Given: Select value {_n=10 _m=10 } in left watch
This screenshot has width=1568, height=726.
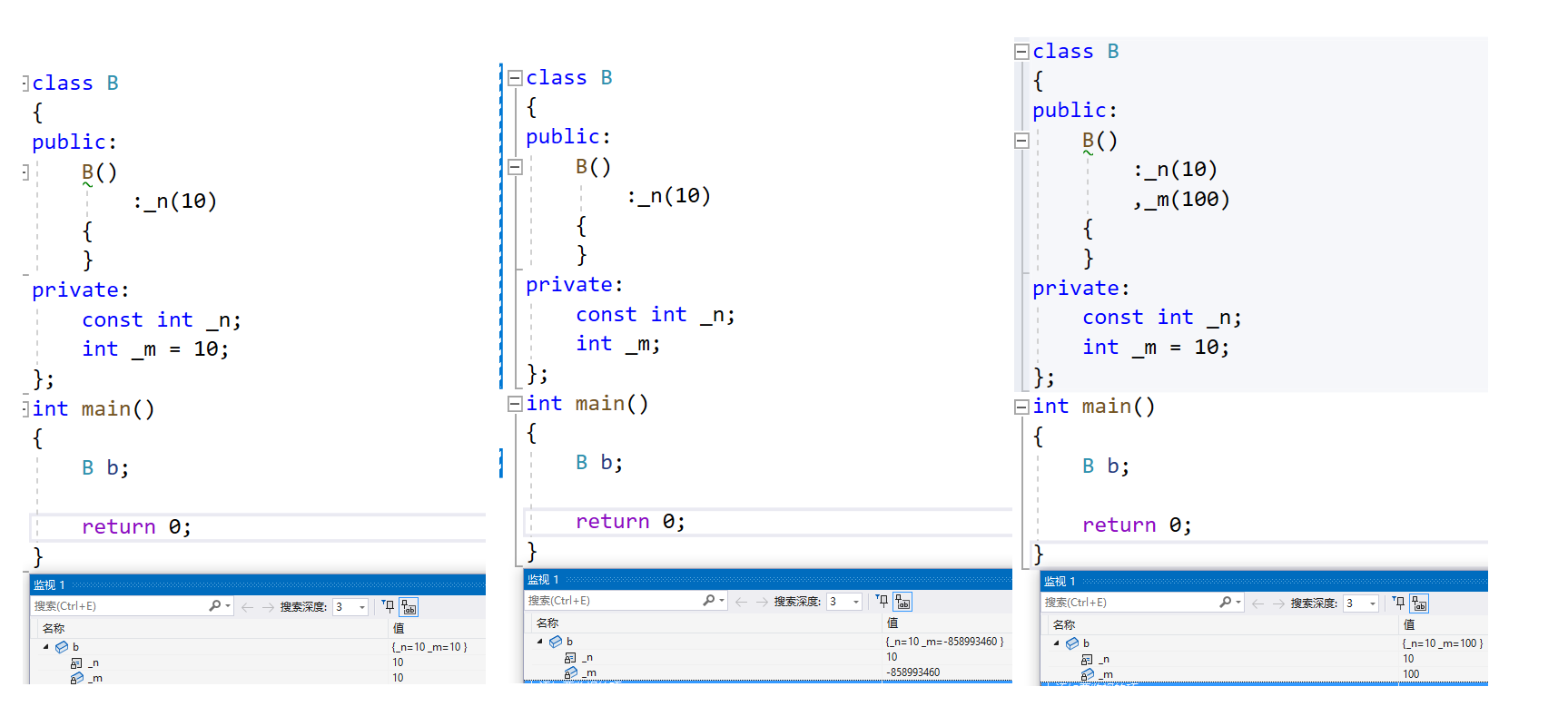Looking at the screenshot, I should 429,647.
